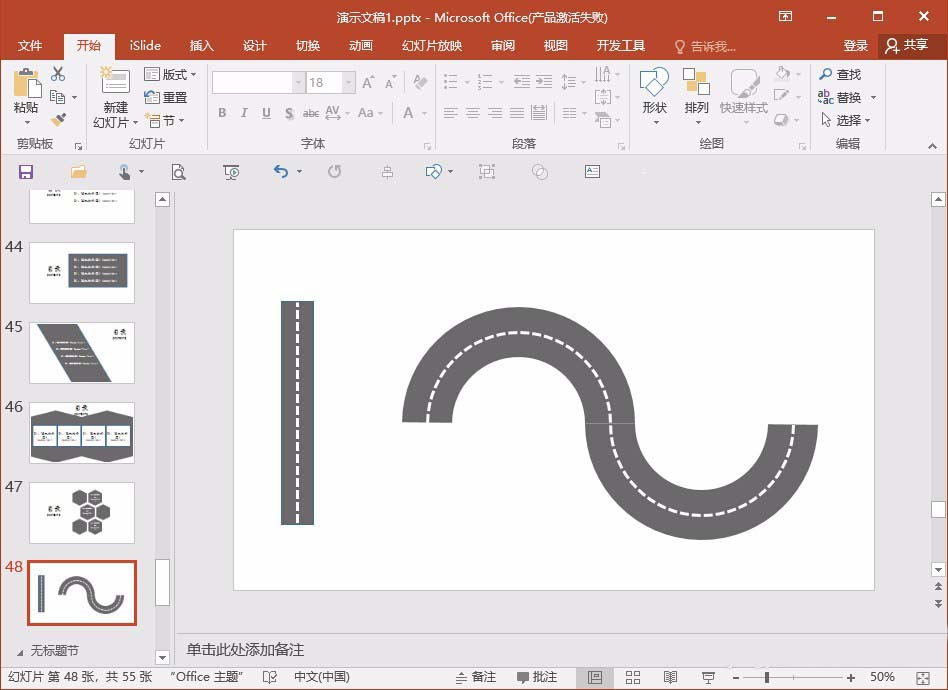Click the Reset (重置) button
Image resolution: width=948 pixels, height=690 pixels.
click(166, 97)
